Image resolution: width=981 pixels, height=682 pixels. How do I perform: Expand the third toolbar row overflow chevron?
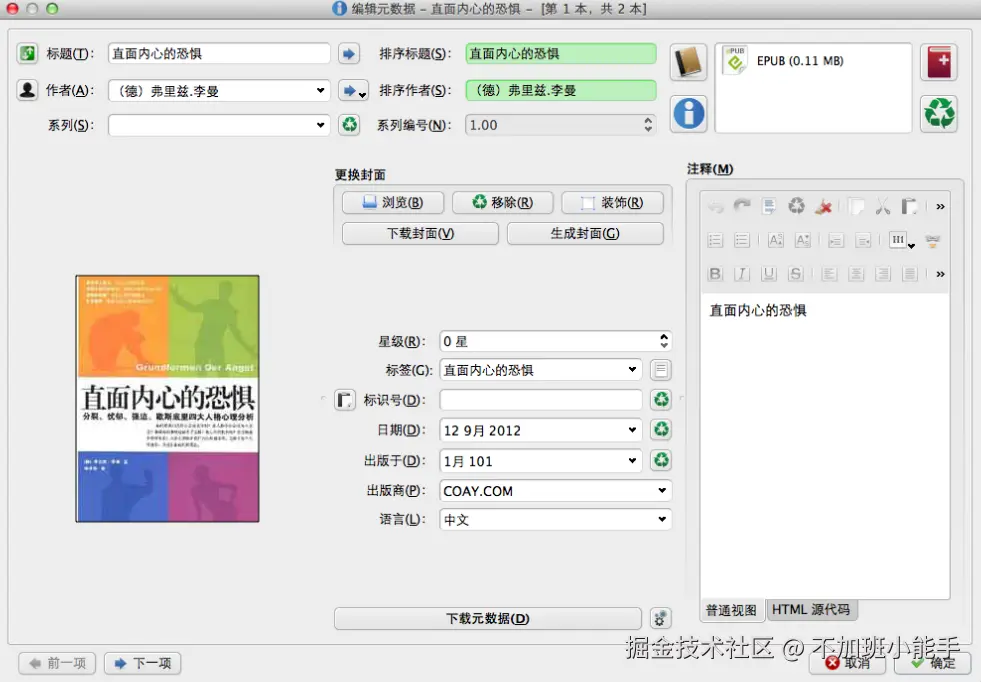click(x=940, y=274)
